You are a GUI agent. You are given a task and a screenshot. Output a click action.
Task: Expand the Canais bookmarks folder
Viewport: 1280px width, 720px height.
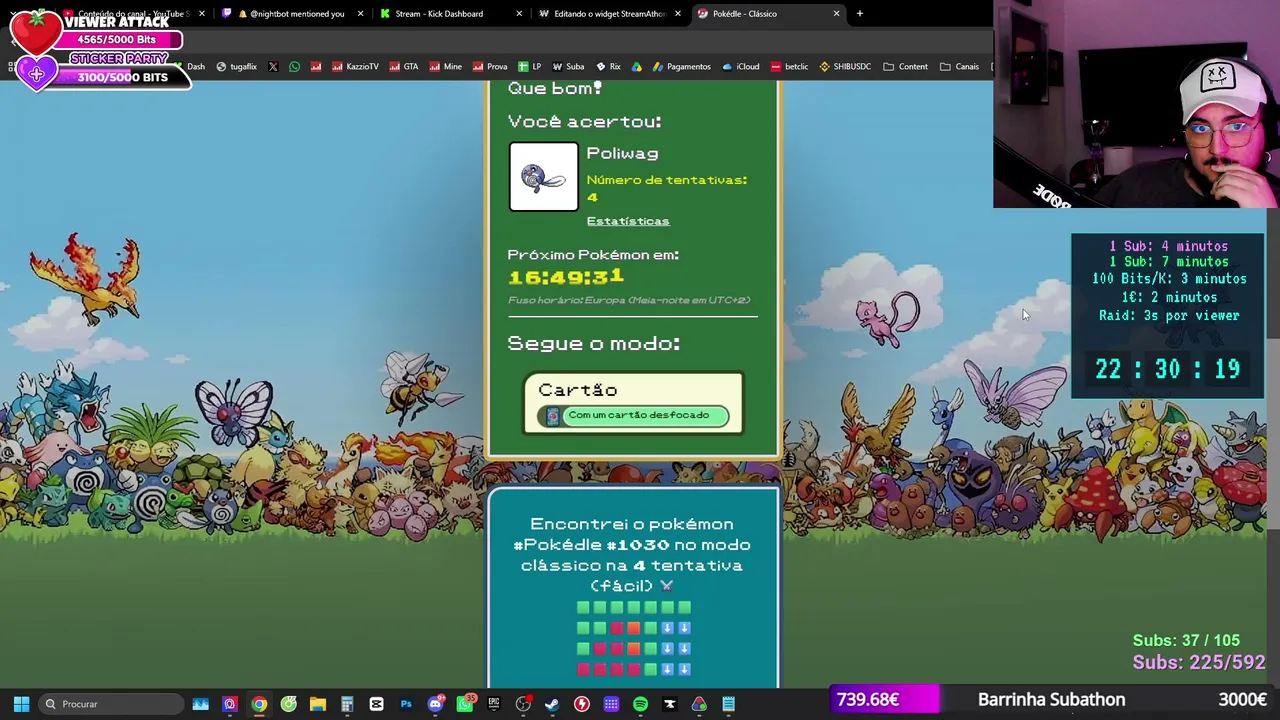tap(958, 67)
